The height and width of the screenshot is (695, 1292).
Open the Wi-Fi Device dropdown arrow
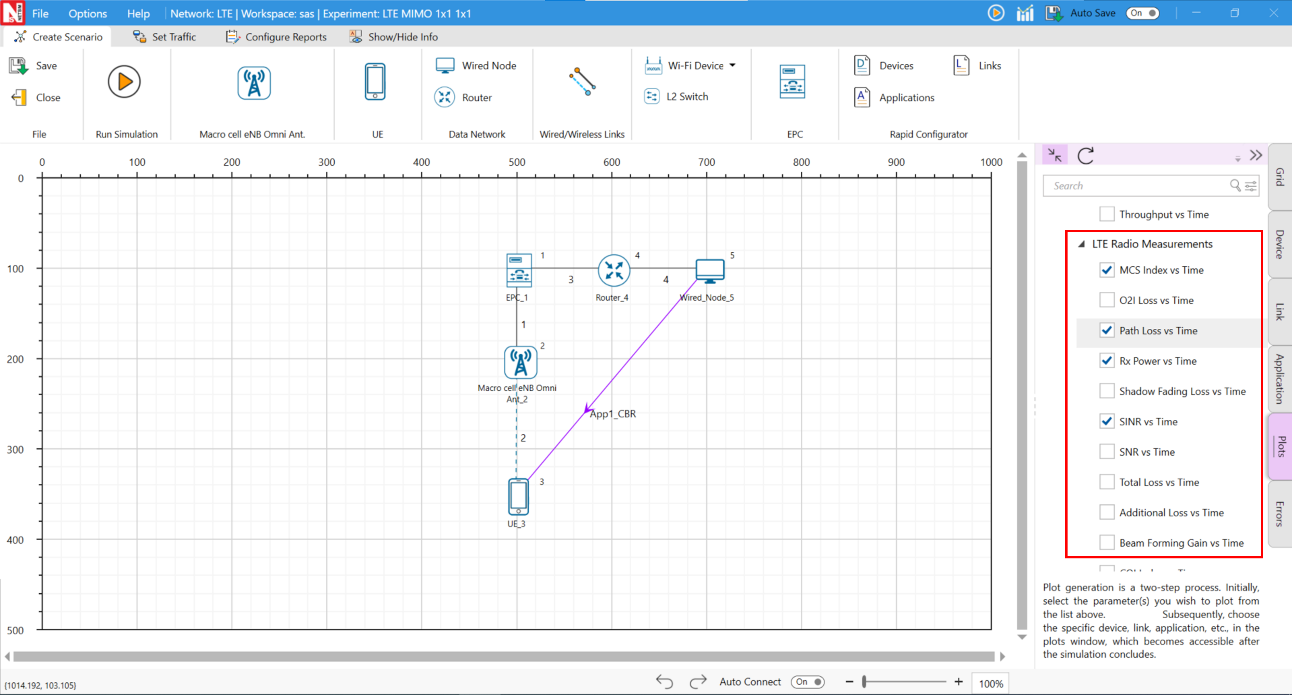[732, 66]
